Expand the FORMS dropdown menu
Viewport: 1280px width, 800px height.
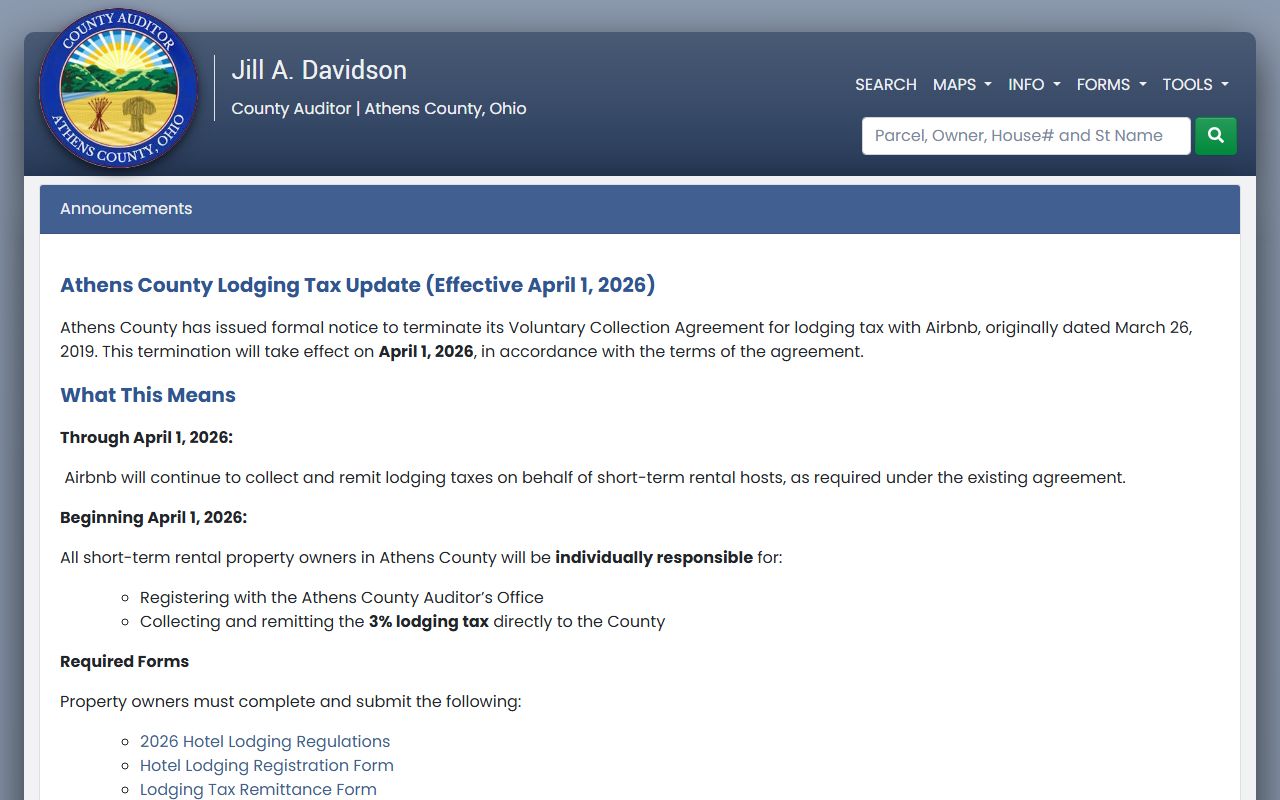(x=1111, y=85)
